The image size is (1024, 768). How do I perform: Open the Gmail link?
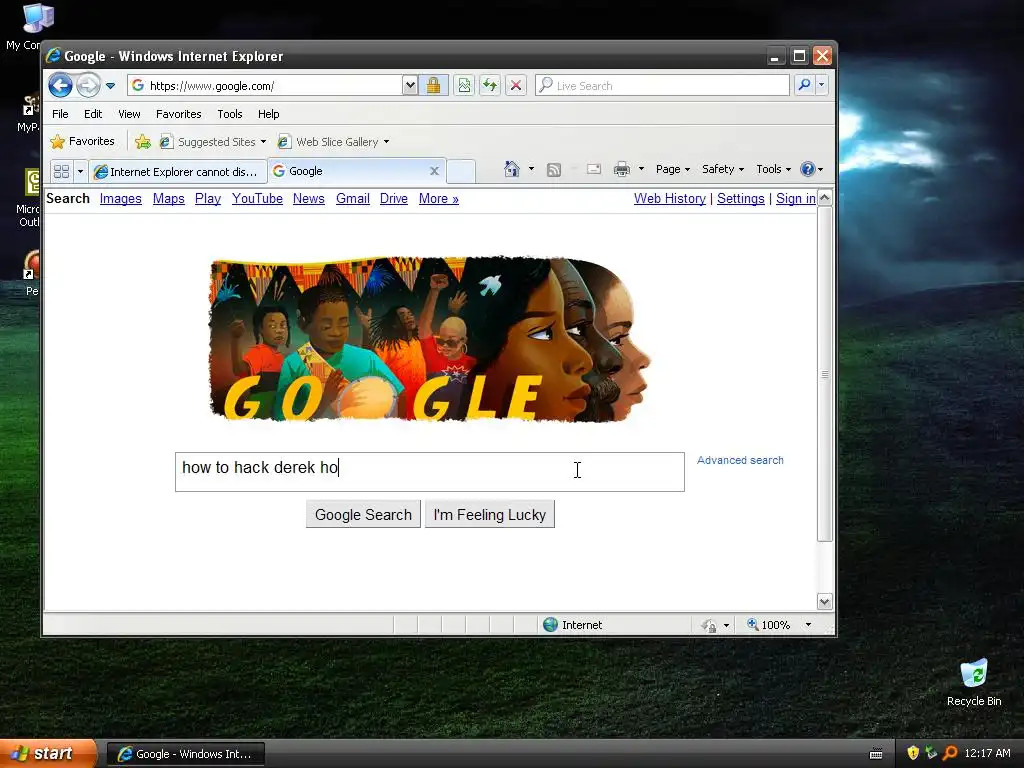[353, 199]
